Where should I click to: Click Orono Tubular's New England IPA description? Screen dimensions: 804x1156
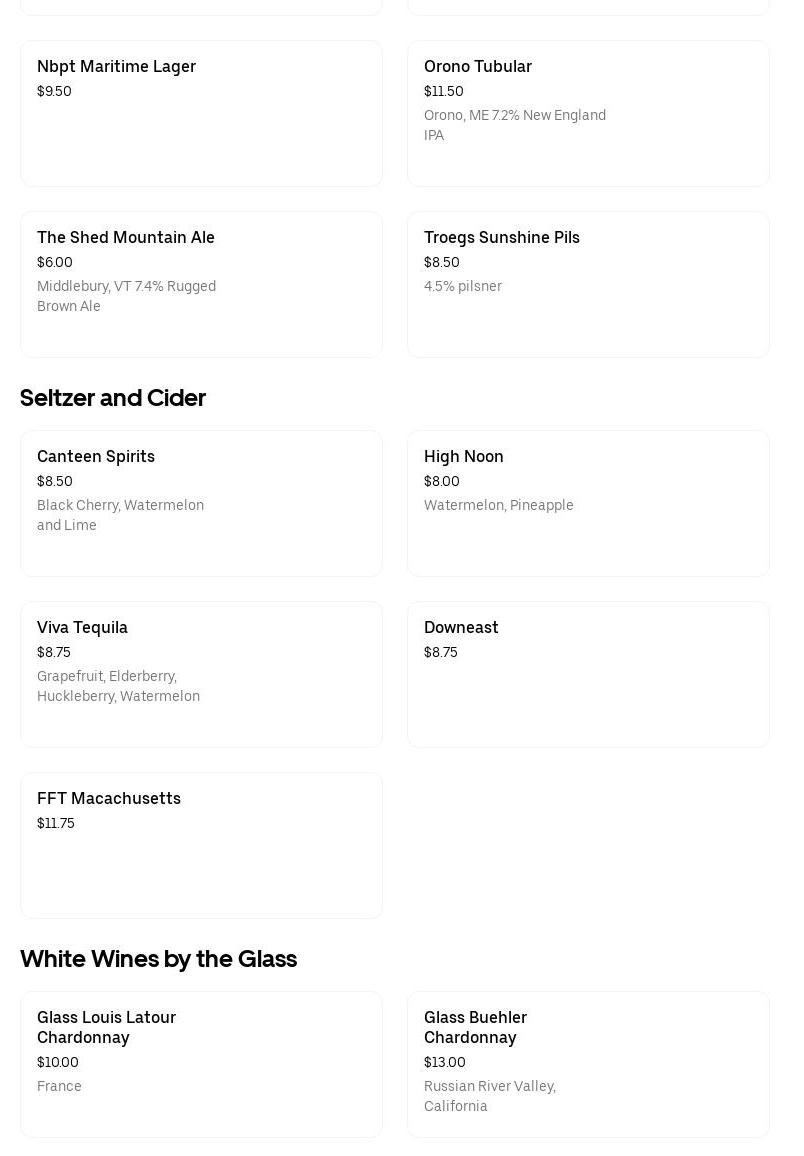click(x=514, y=125)
